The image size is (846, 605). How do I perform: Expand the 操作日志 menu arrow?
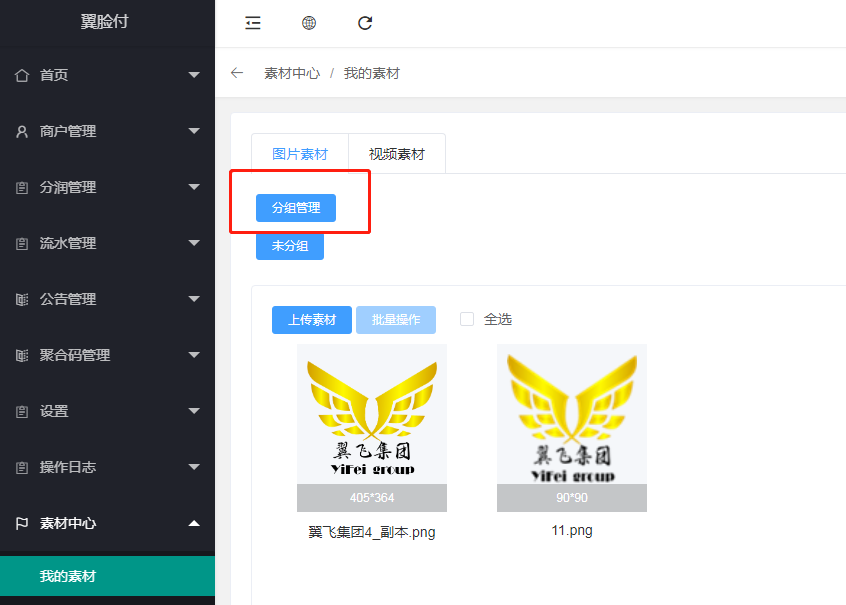[194, 467]
